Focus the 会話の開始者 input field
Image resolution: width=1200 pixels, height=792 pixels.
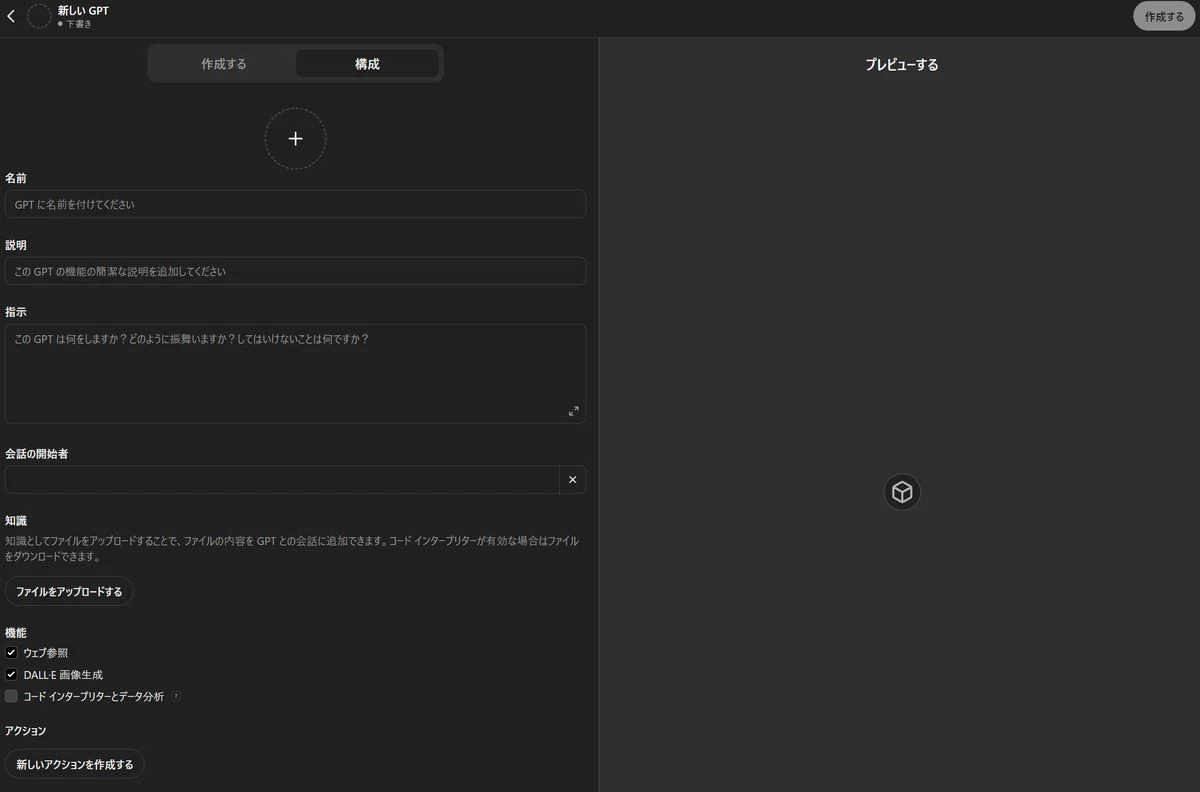tap(282, 480)
